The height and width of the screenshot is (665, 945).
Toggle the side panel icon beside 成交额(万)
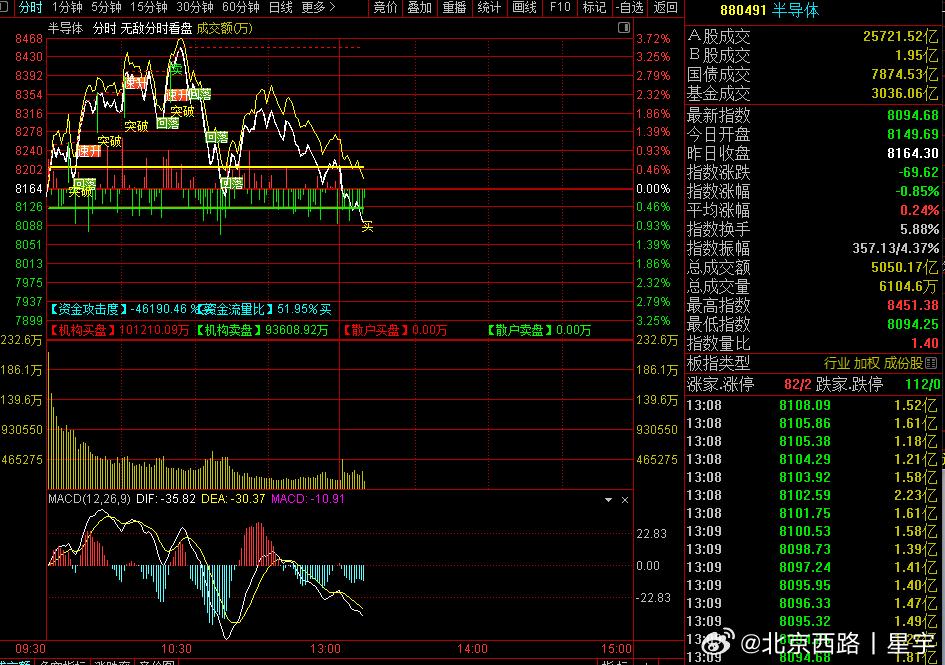pos(624,28)
